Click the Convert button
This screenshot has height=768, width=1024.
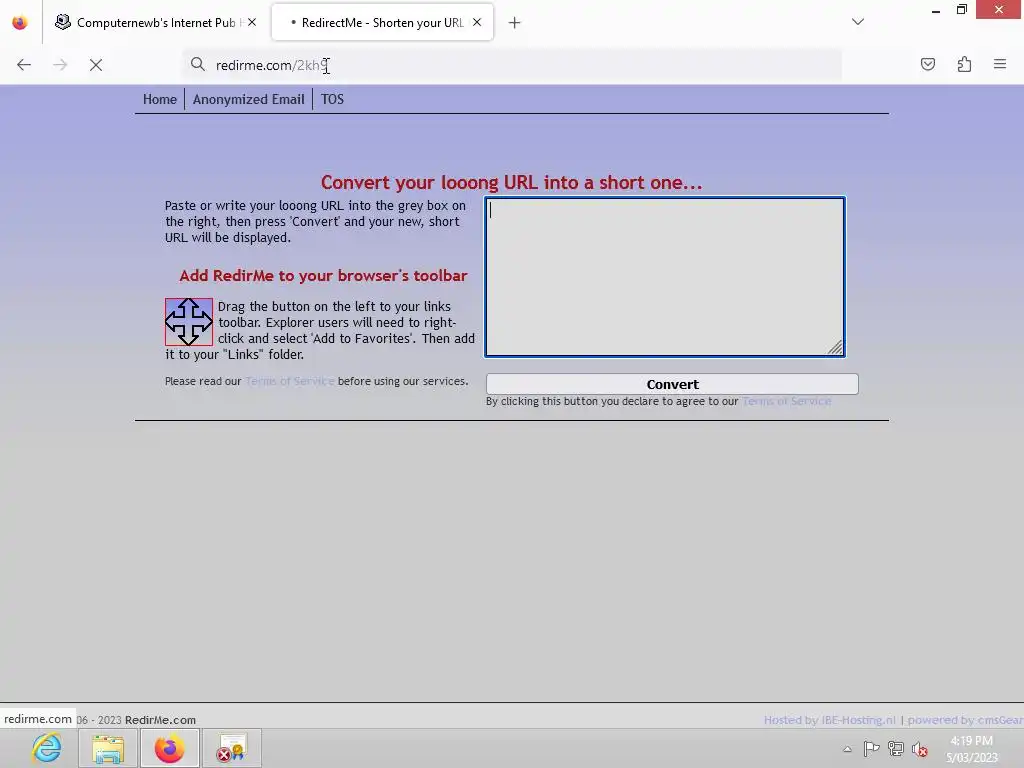(672, 384)
